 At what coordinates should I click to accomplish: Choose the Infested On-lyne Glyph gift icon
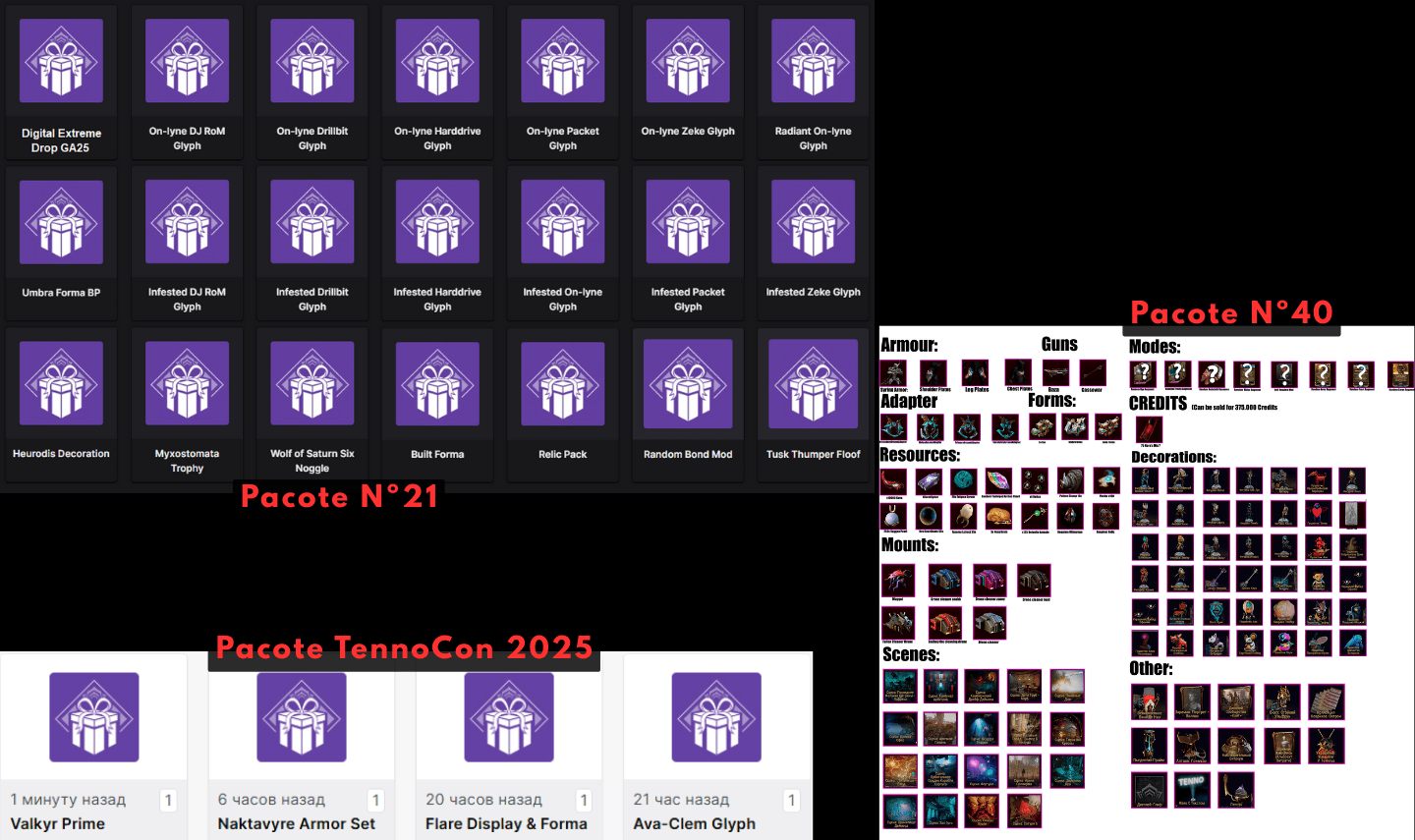563,222
